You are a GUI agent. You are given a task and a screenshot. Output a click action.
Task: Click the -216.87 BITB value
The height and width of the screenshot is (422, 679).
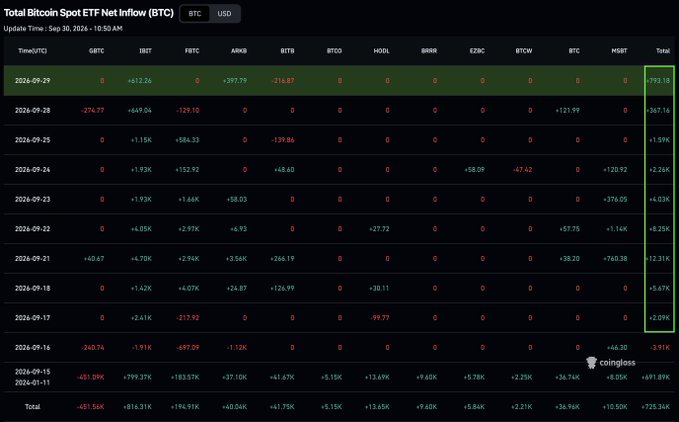[x=283, y=81]
